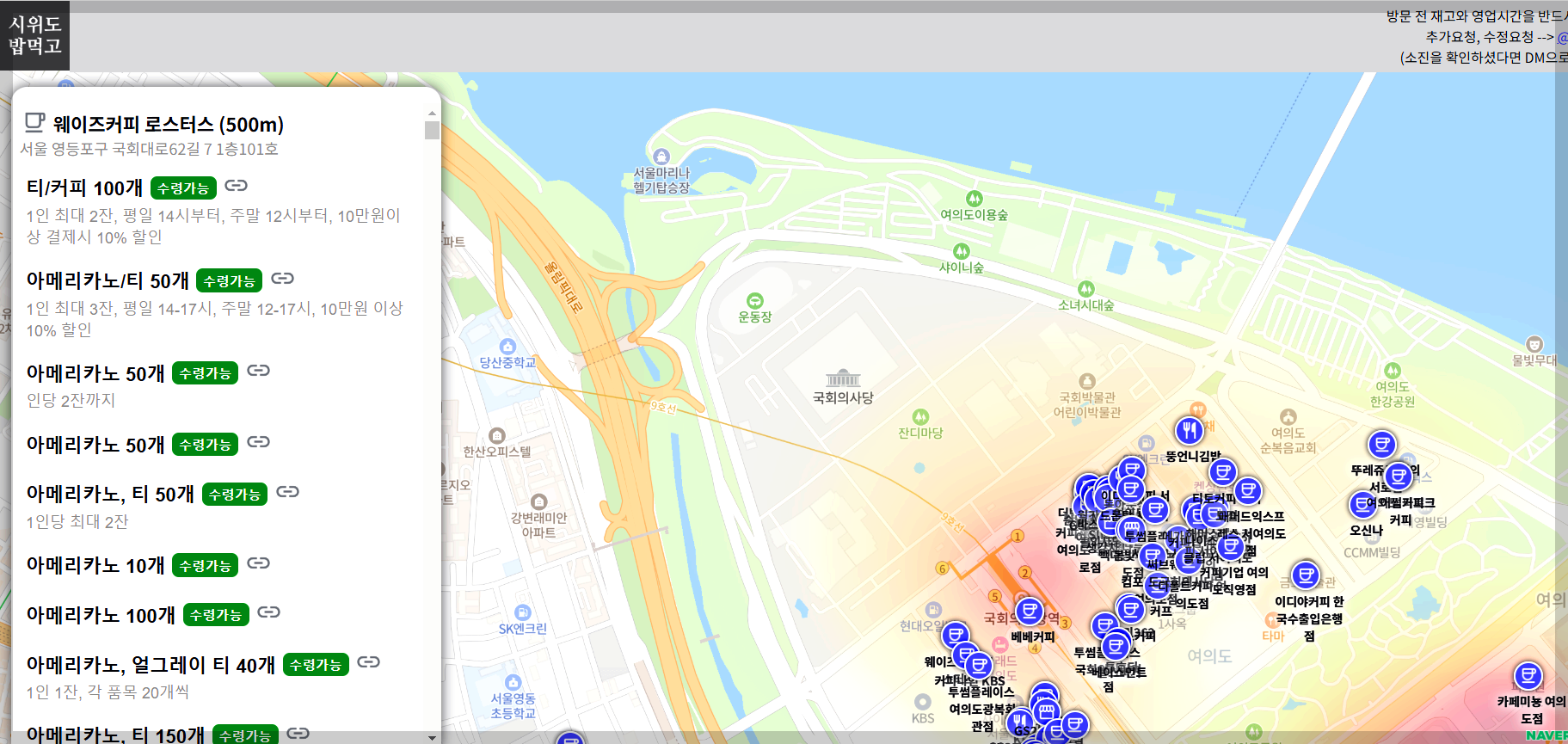Click the 강변래미안 아파트 pin
The height and width of the screenshot is (744, 1568).
pyautogui.click(x=539, y=501)
